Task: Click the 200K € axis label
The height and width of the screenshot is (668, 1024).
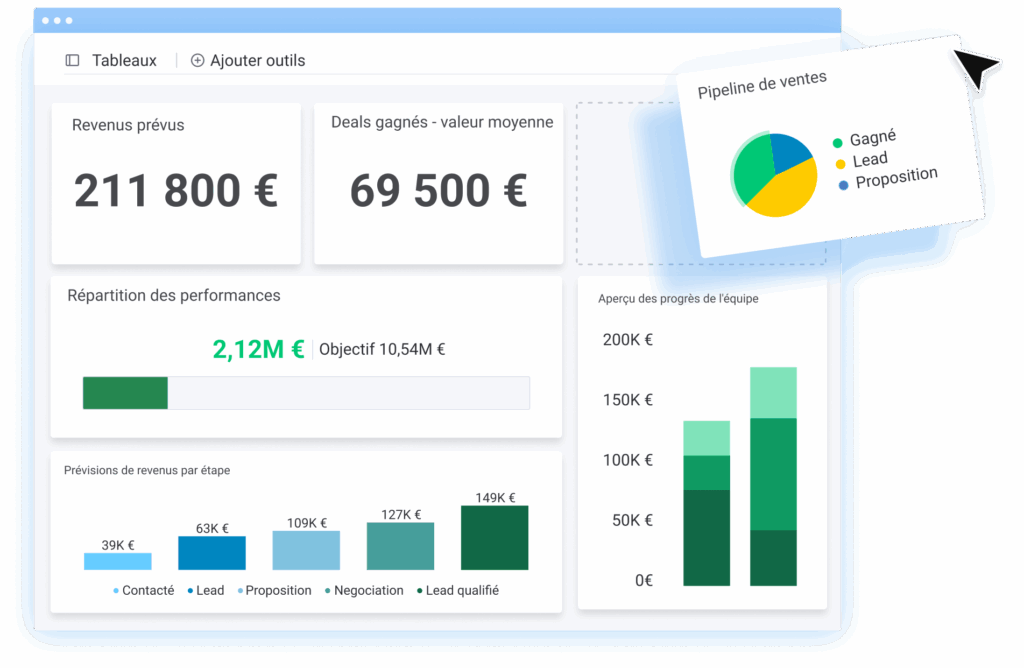Action: [628, 340]
